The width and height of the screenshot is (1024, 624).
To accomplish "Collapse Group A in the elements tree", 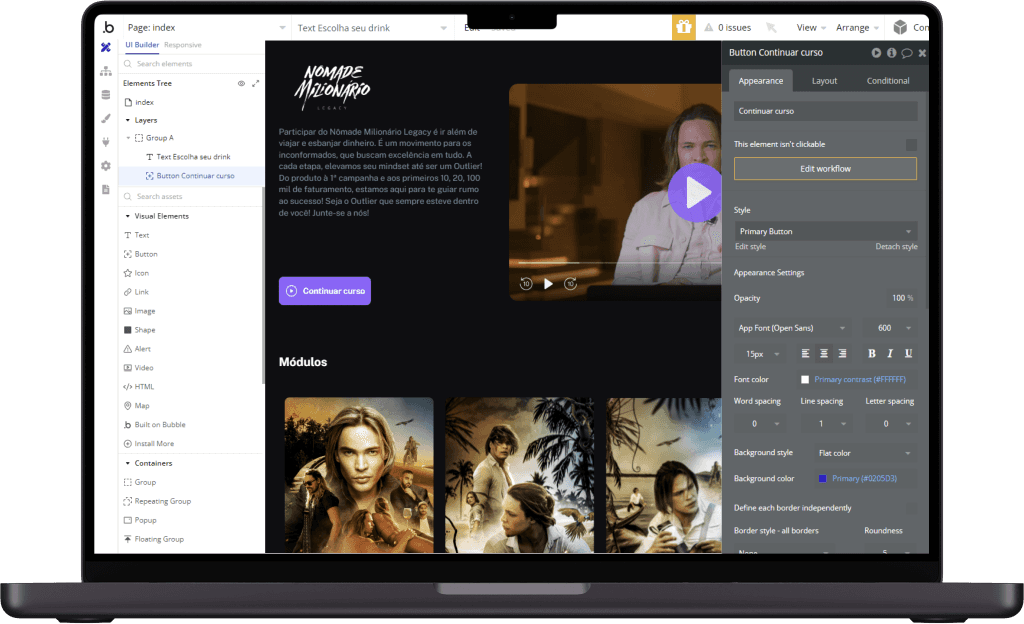I will pos(128,138).
